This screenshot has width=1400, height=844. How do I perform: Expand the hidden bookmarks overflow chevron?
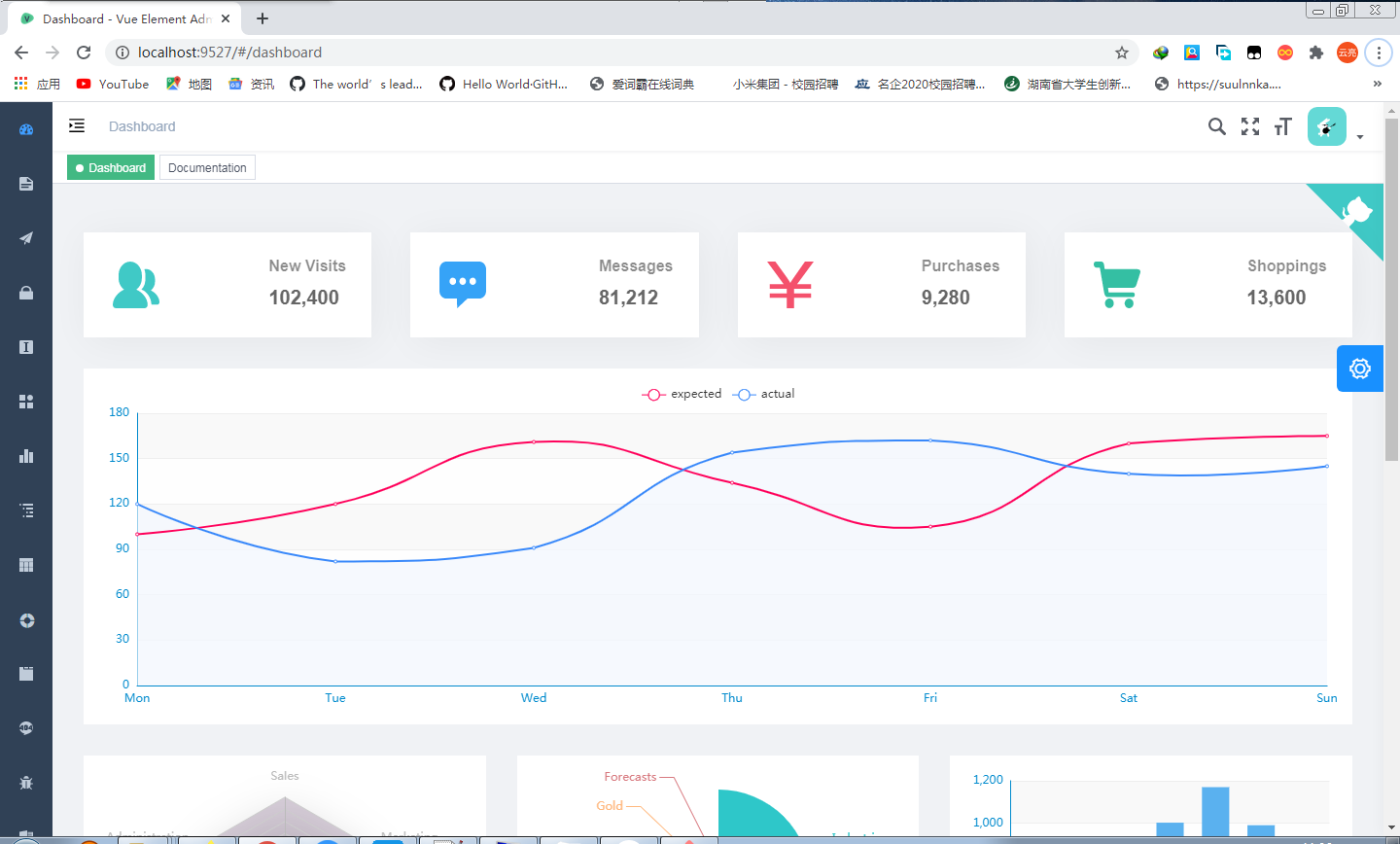pos(1377,85)
